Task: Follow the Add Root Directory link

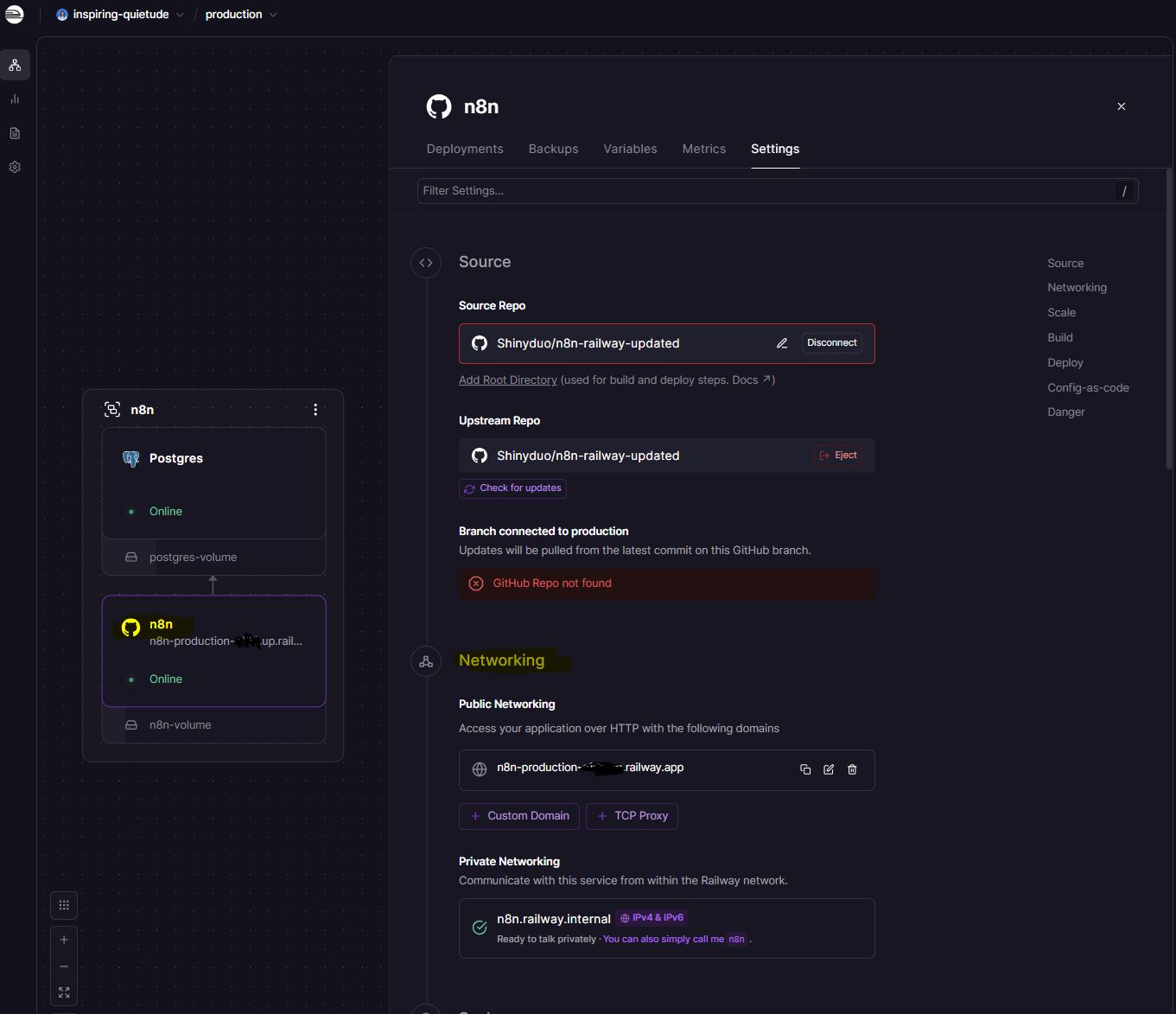Action: click(508, 380)
